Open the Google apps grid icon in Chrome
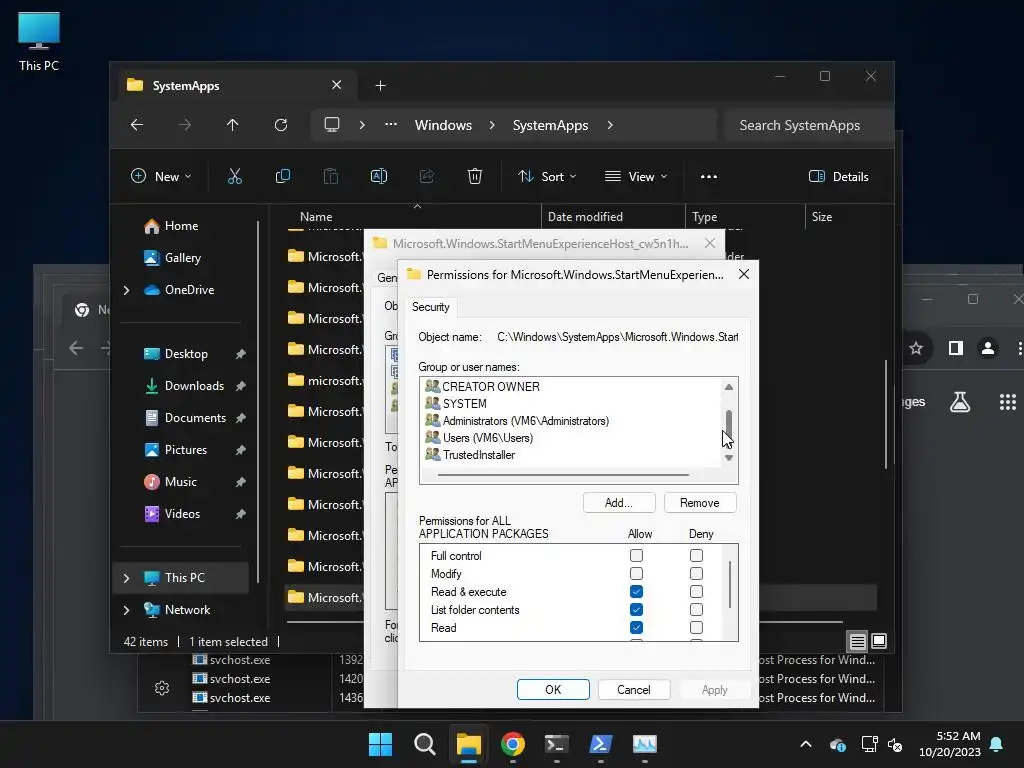Image resolution: width=1024 pixels, height=768 pixels. pos(1008,402)
